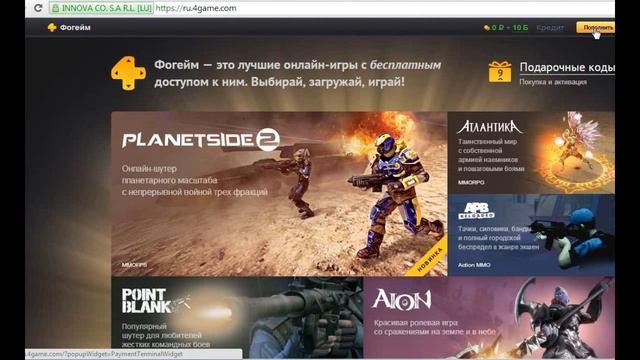The image size is (640, 360).
Task: Open the Фогейм home logo in header
Action: click(x=69, y=27)
